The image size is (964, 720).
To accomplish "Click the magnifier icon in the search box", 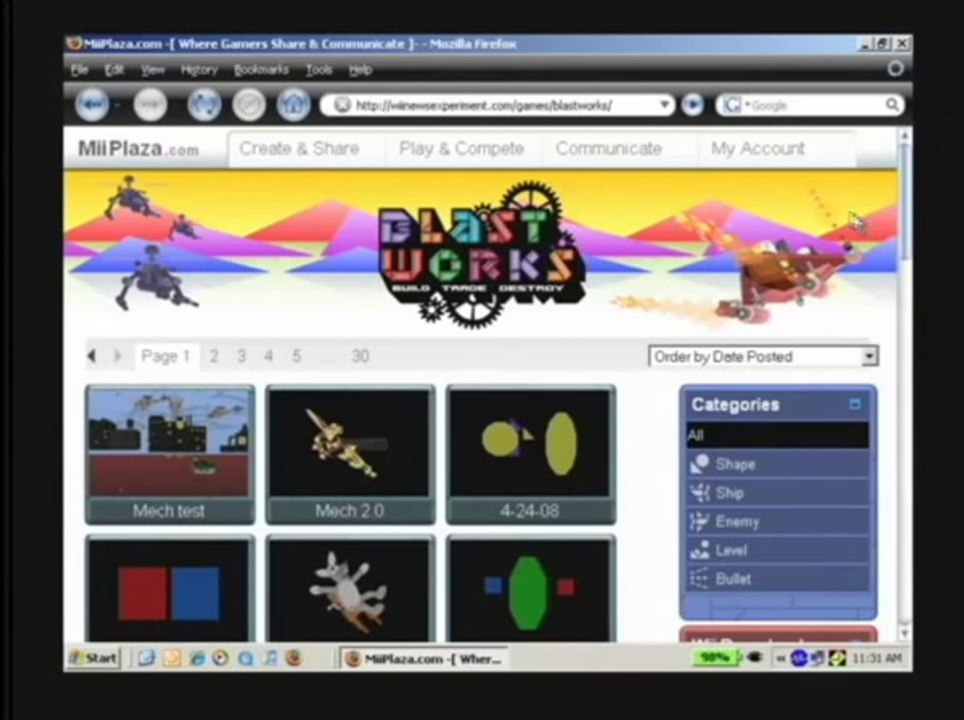I will click(891, 105).
